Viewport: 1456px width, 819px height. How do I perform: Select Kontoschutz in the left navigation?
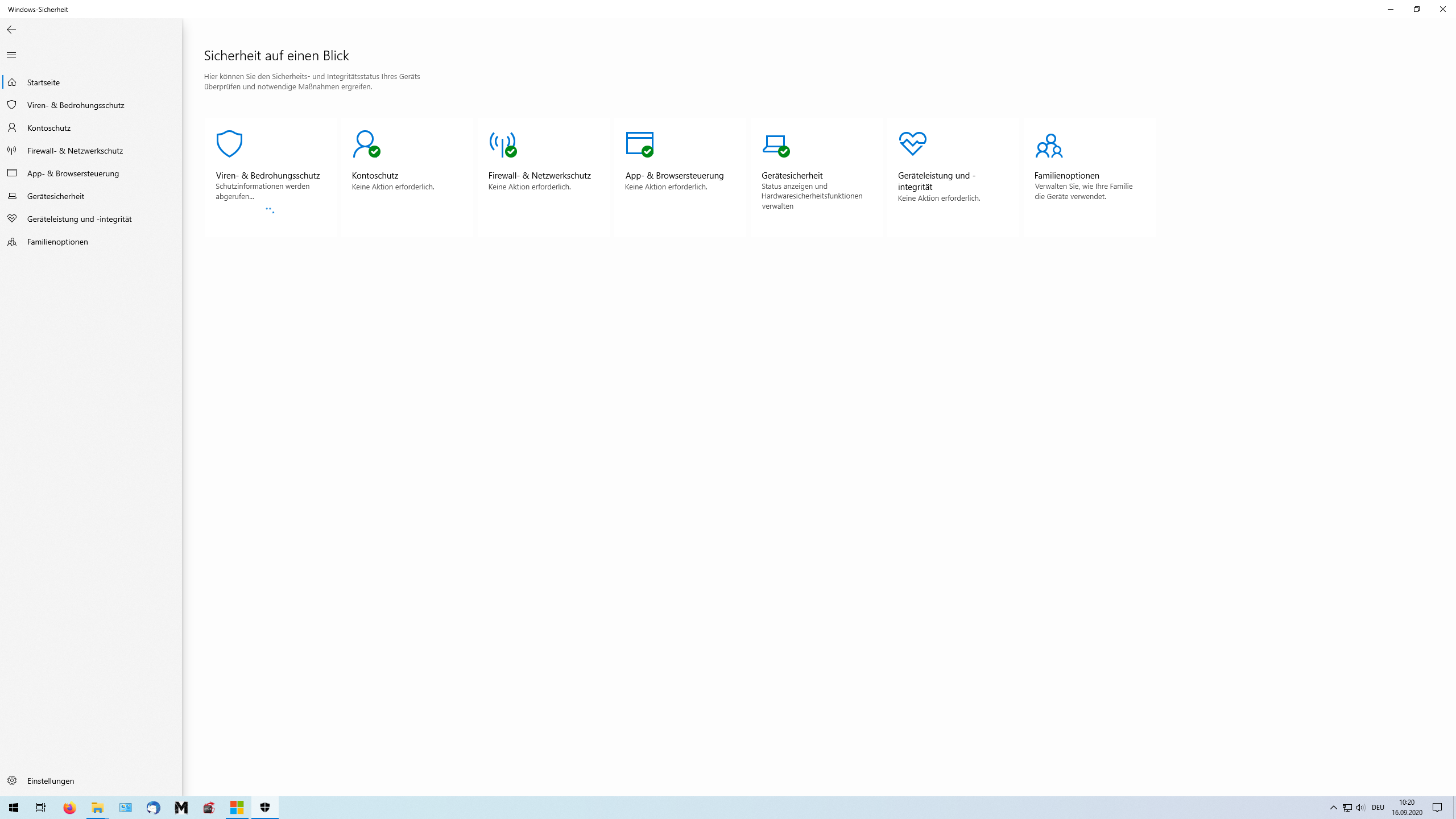click(x=49, y=128)
